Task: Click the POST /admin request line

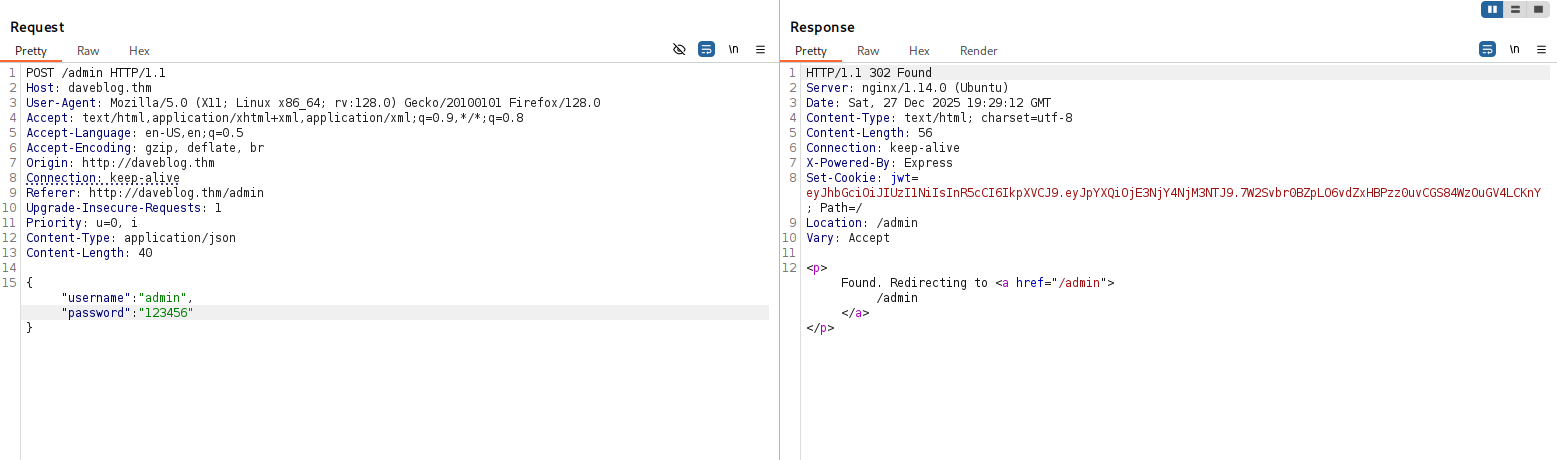Action: click(x=96, y=73)
